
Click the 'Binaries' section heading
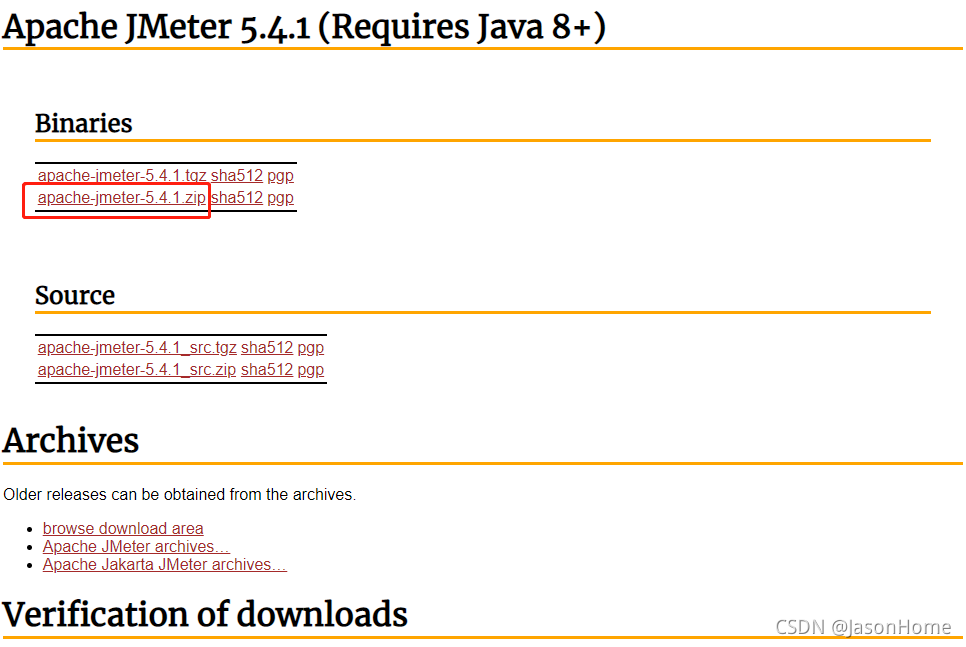84,123
